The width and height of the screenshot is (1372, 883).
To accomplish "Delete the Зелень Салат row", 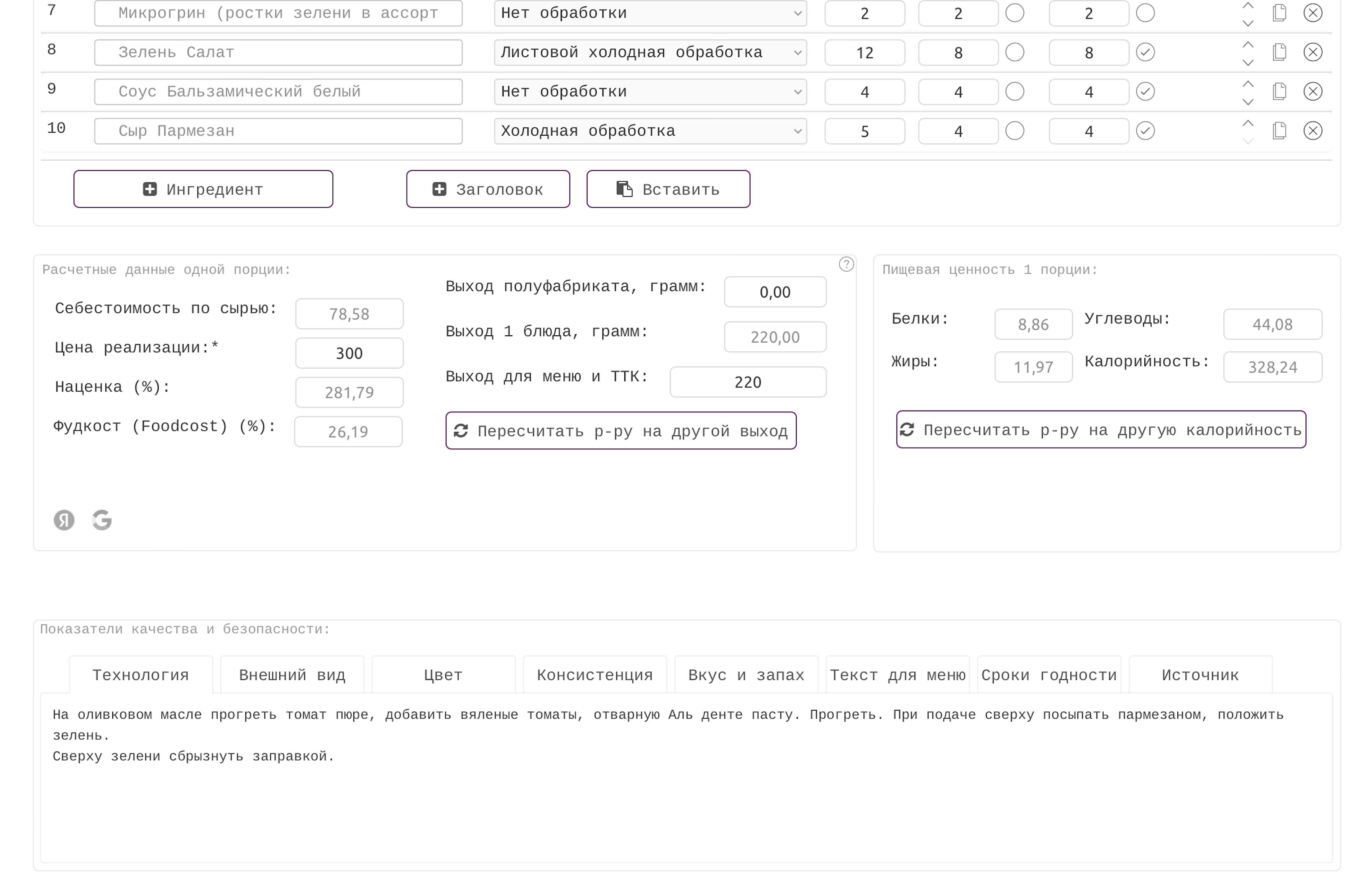I will tap(1312, 52).
